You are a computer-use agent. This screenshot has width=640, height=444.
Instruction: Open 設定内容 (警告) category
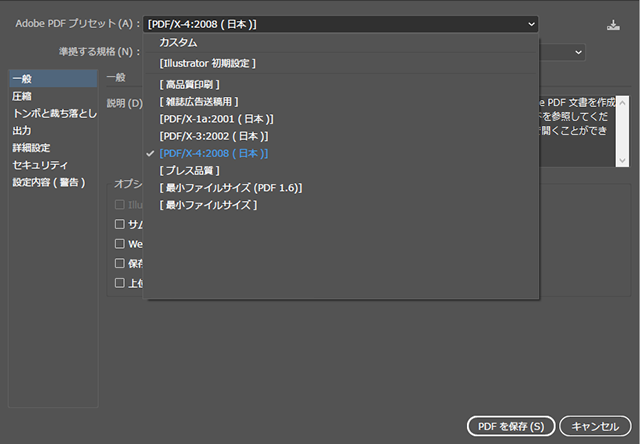coord(53,182)
